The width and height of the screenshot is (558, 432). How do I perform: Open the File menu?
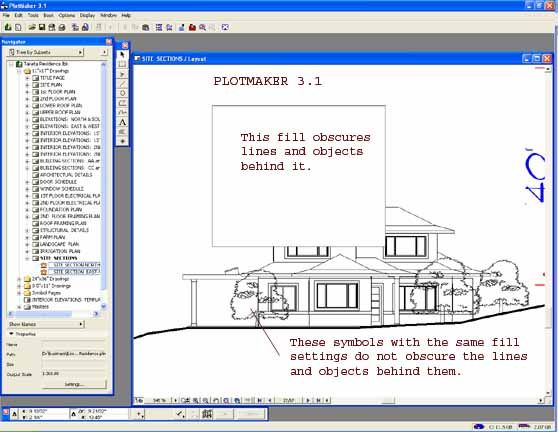6,15
